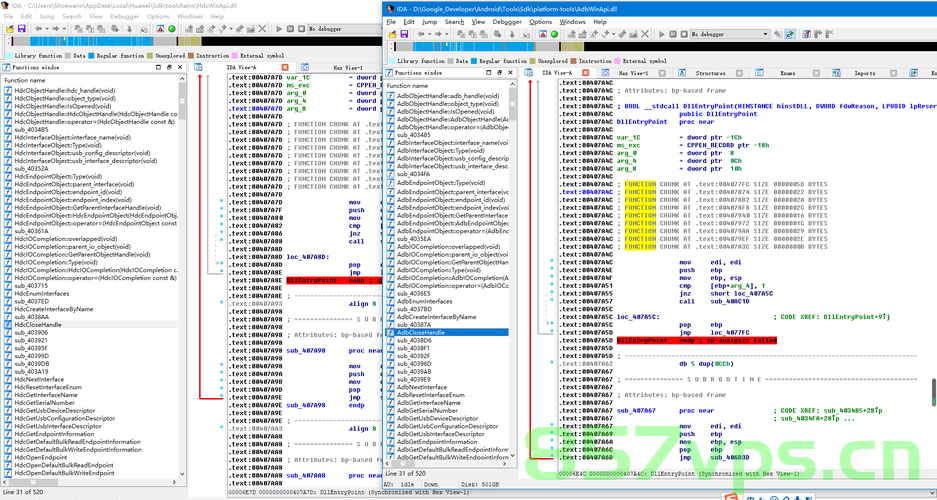This screenshot has height=500, width=937.
Task: Select HdcCloseHandle in the left functions list
Action: (38, 324)
